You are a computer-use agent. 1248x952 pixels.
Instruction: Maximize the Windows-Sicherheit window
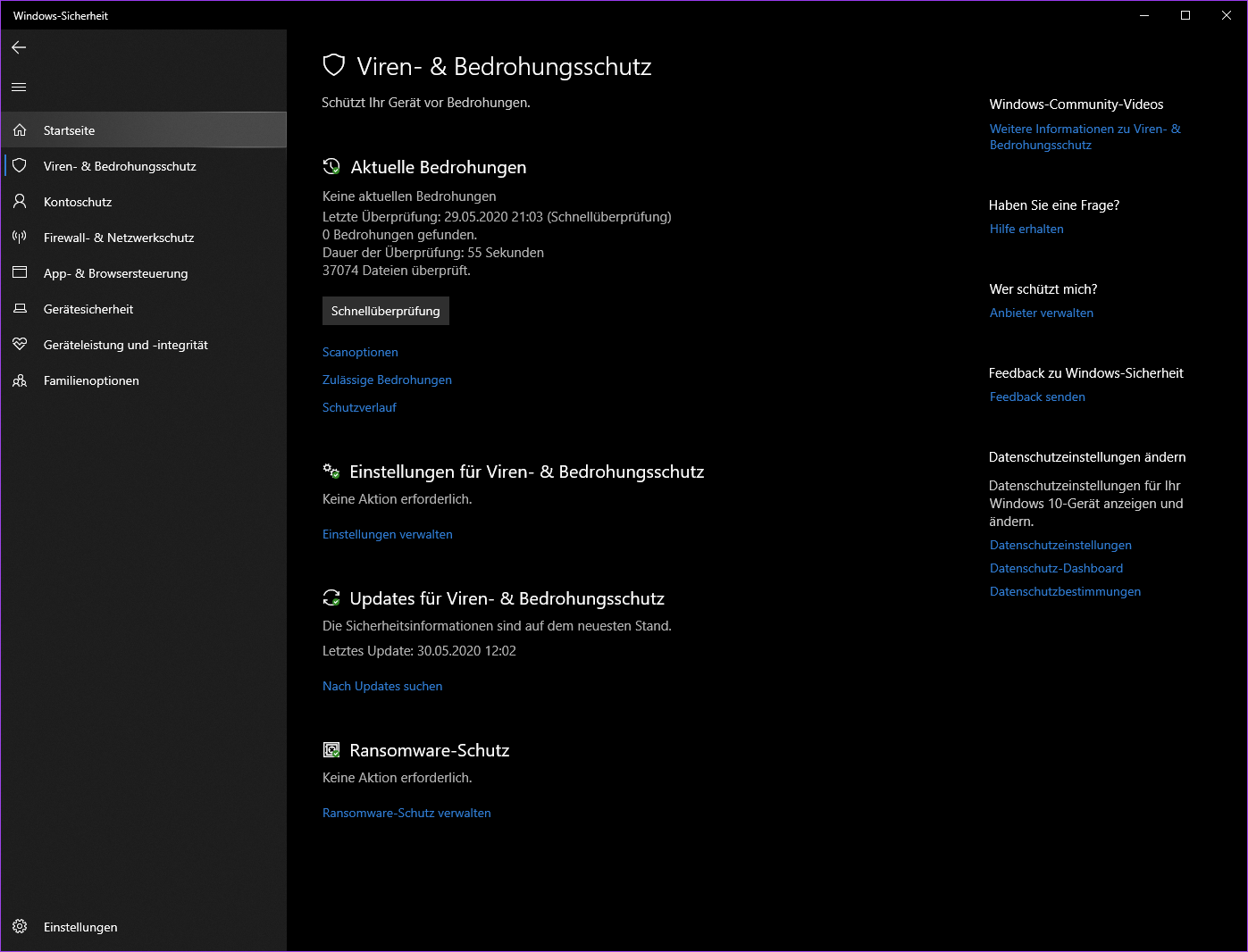click(1185, 15)
